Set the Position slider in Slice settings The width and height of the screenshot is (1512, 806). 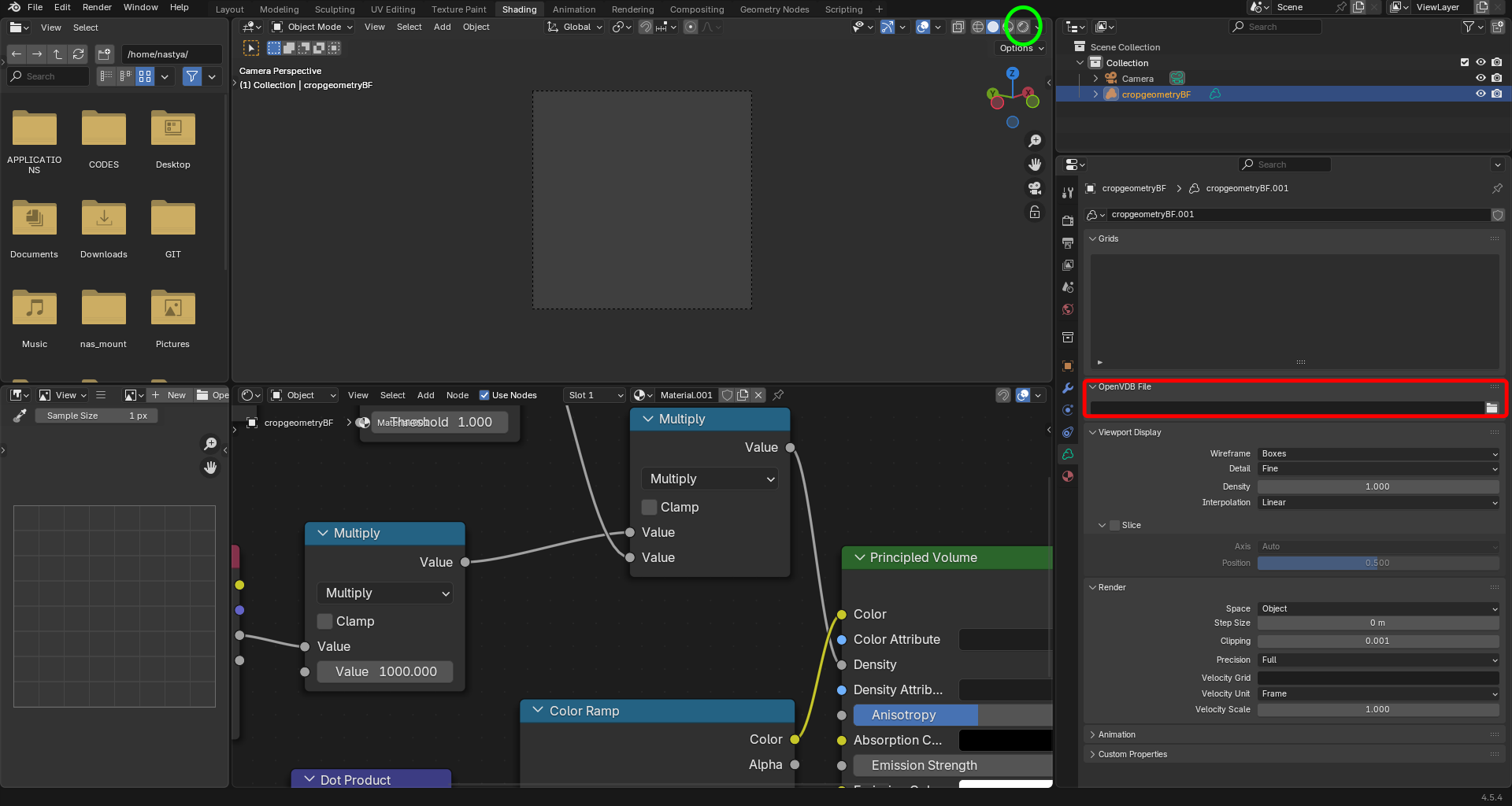(x=1377, y=563)
